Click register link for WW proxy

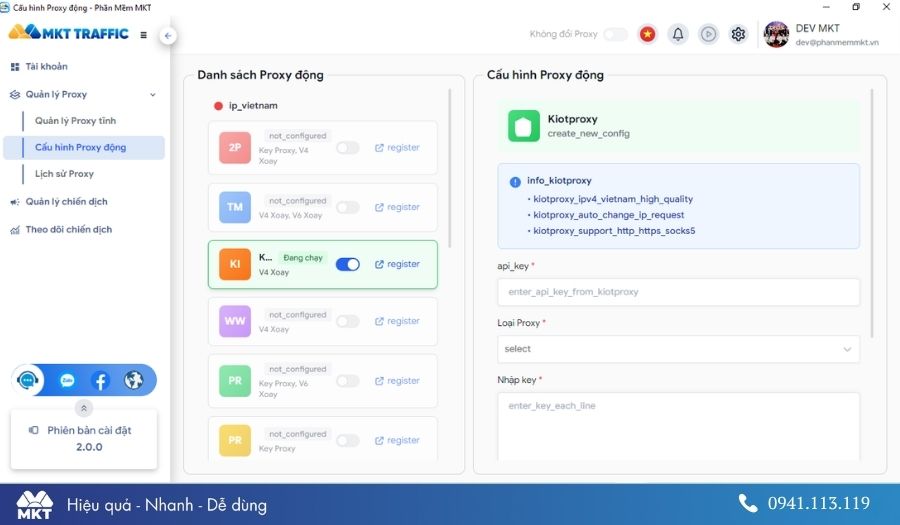[x=397, y=321]
